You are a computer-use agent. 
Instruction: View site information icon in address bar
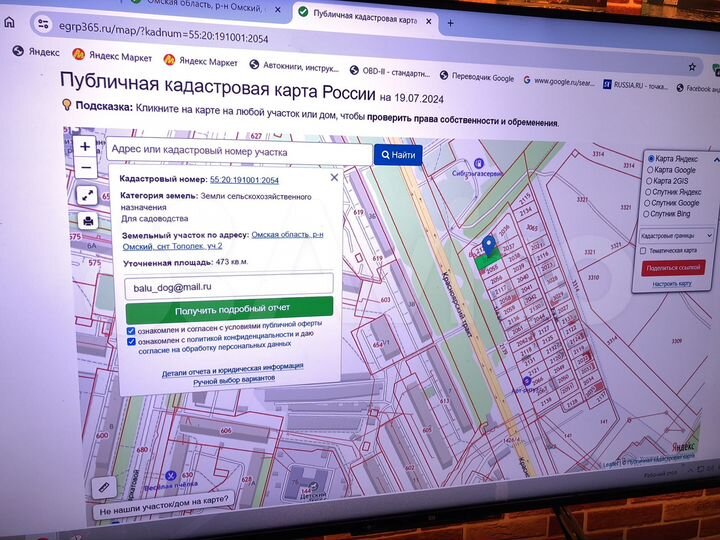click(43, 24)
